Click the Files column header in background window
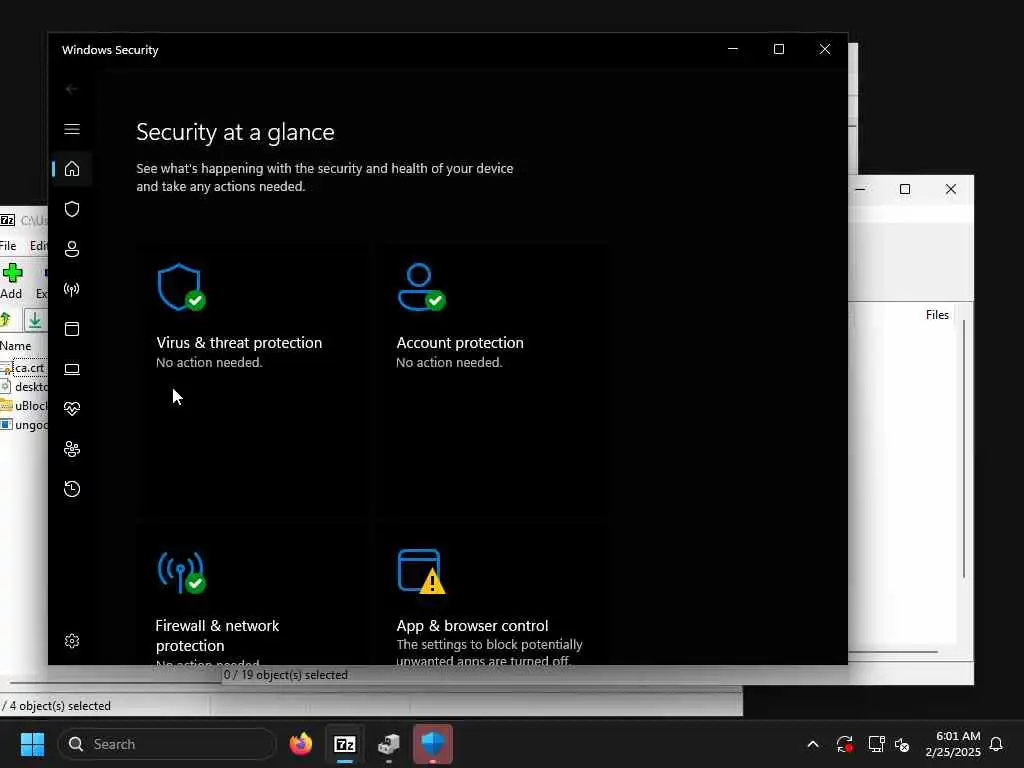The height and width of the screenshot is (768, 1024). coord(936,315)
